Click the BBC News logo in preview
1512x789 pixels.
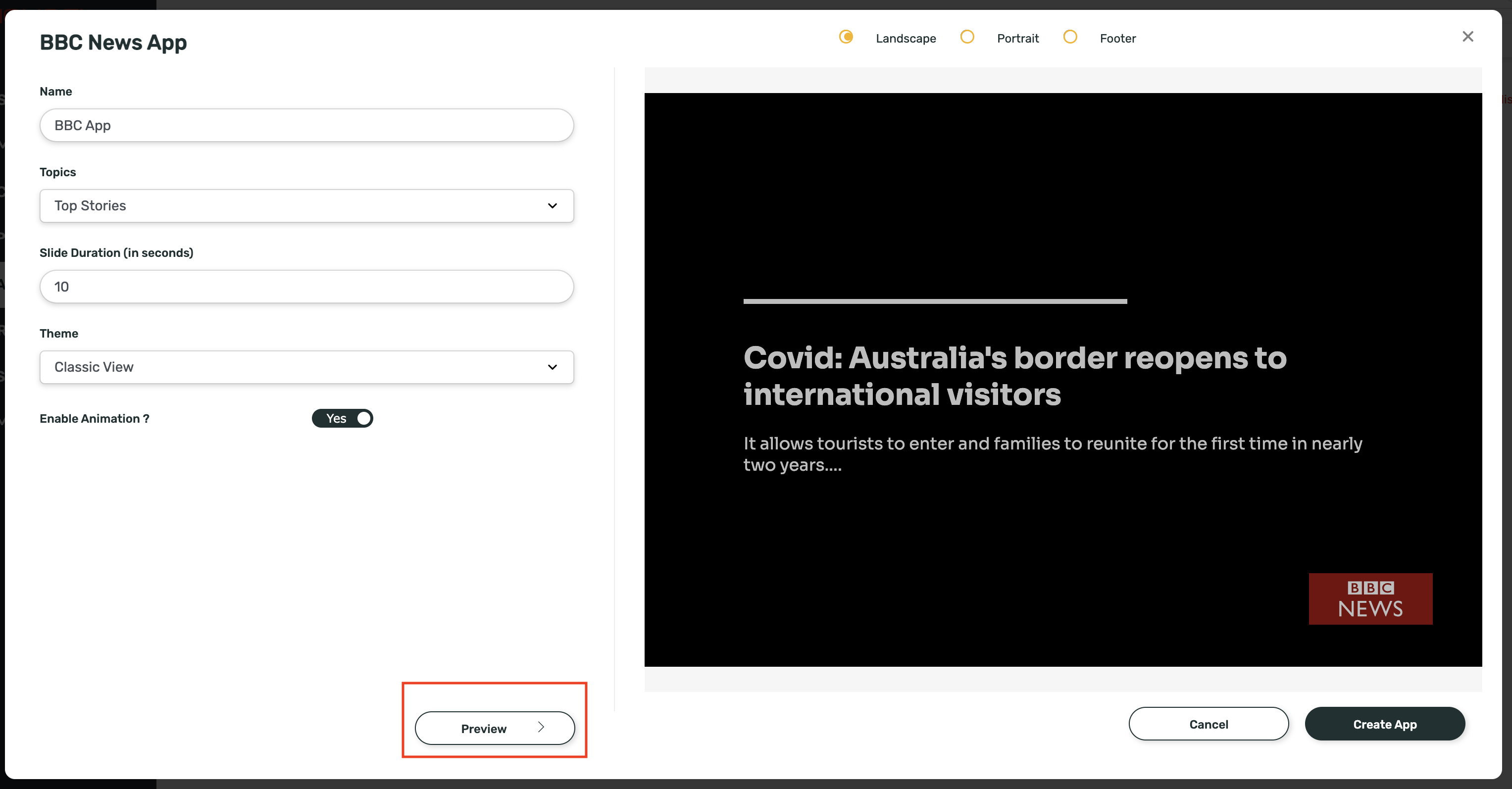coord(1370,599)
